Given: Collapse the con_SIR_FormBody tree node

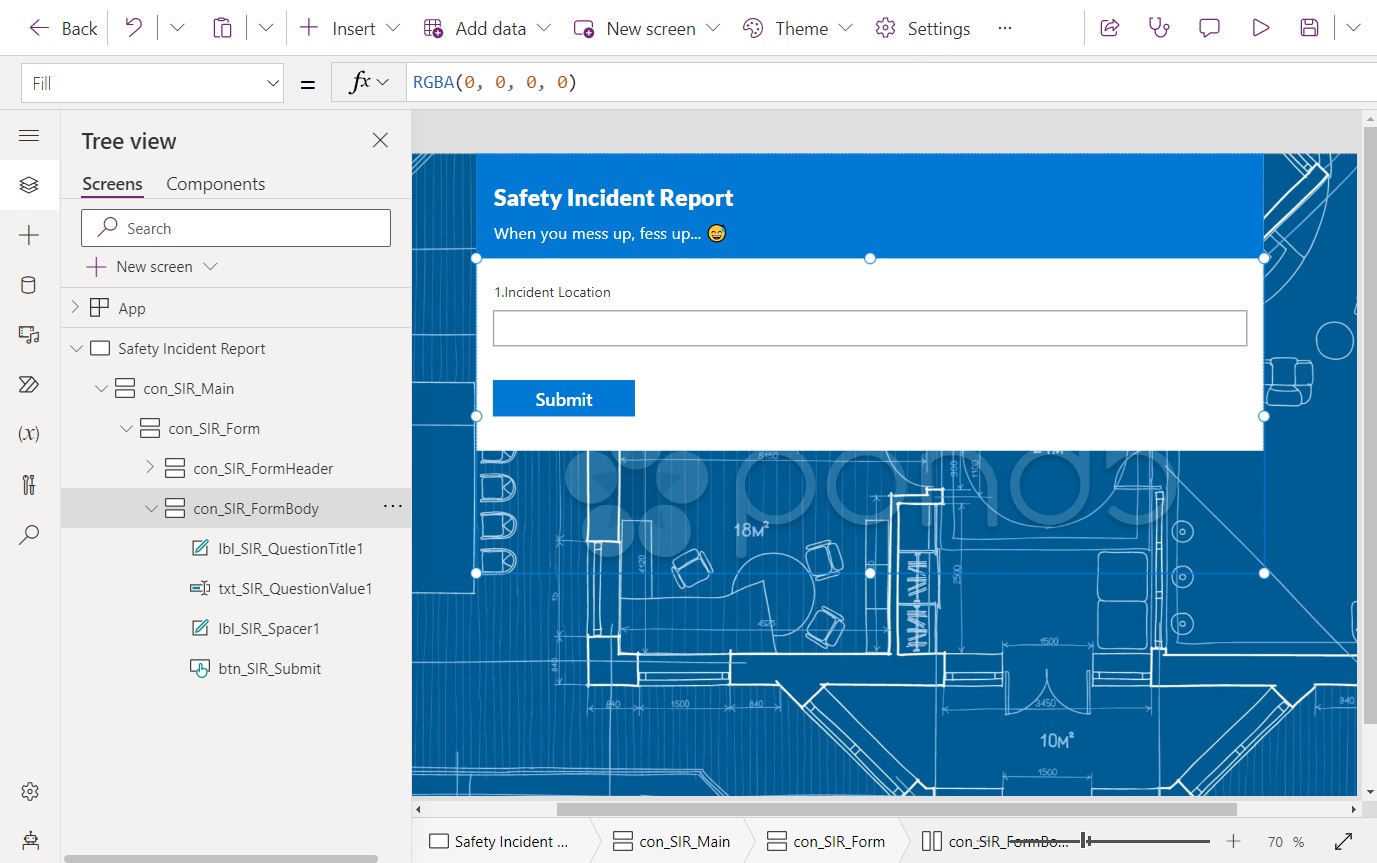Looking at the screenshot, I should (151, 508).
